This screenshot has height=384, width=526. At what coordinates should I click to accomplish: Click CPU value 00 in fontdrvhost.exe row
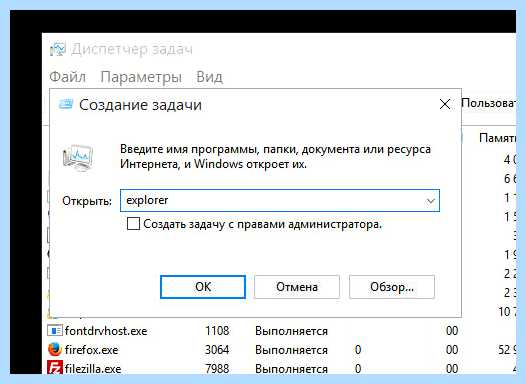452,331
